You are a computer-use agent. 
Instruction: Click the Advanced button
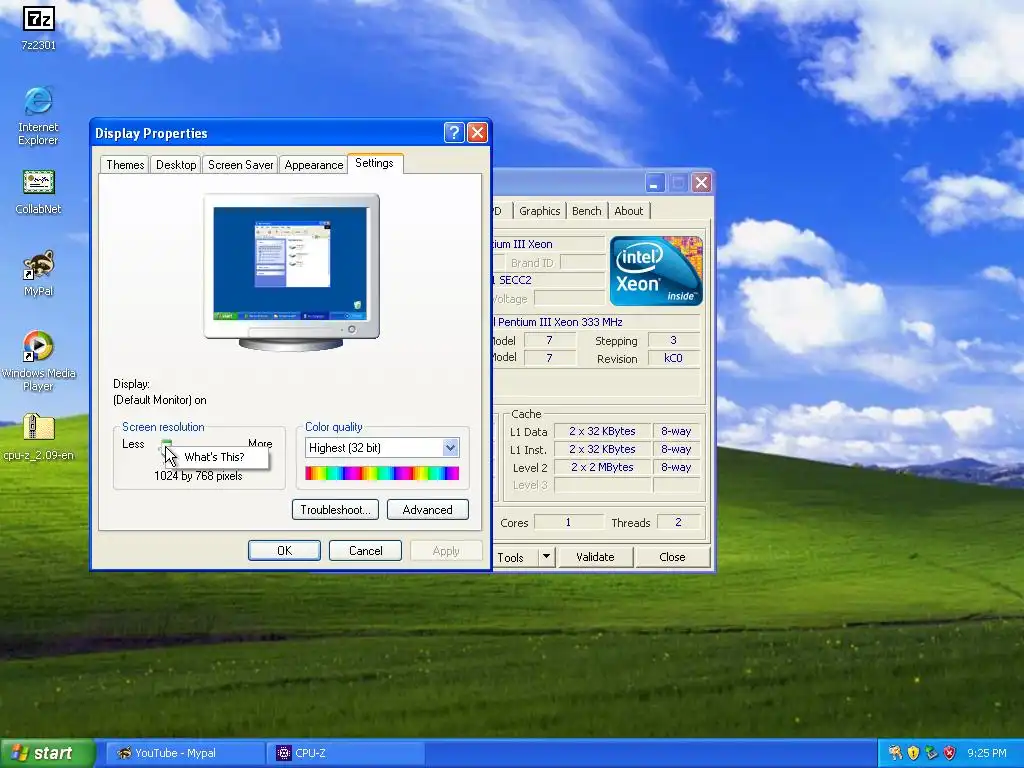tap(428, 510)
